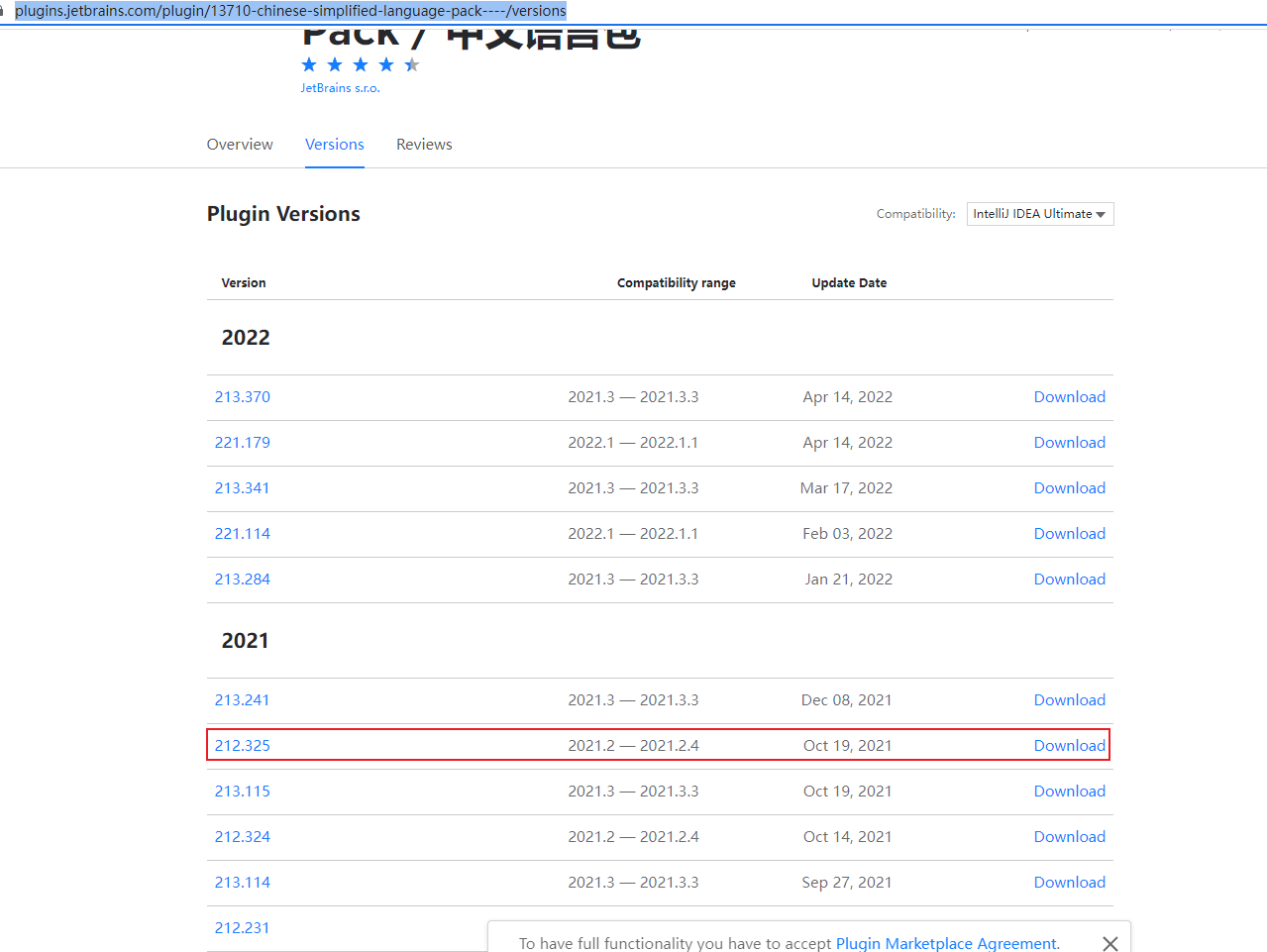Download version 213.370

[x=1070, y=397]
